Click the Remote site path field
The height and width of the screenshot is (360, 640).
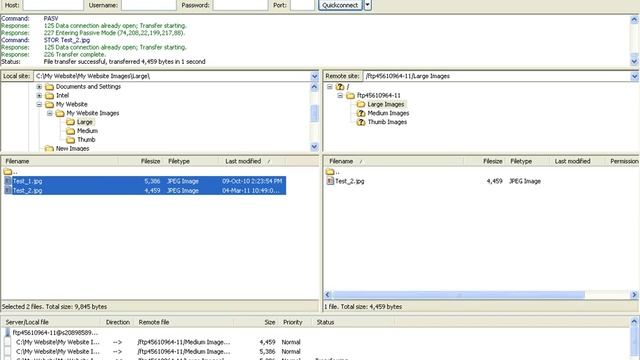coord(497,76)
